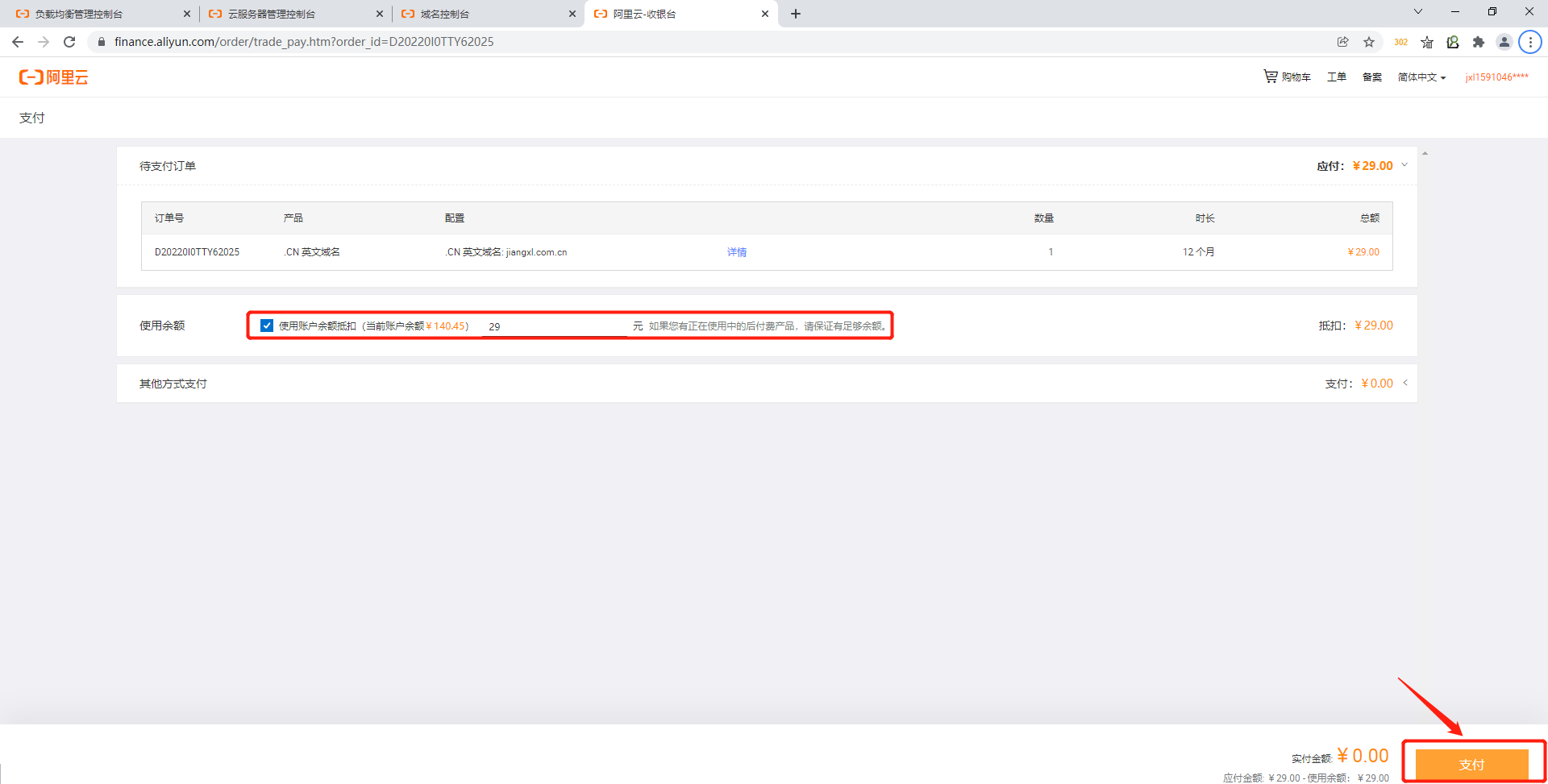This screenshot has height=784, width=1548.
Task: Open the Extensions puzzle menu
Action: 1479,42
